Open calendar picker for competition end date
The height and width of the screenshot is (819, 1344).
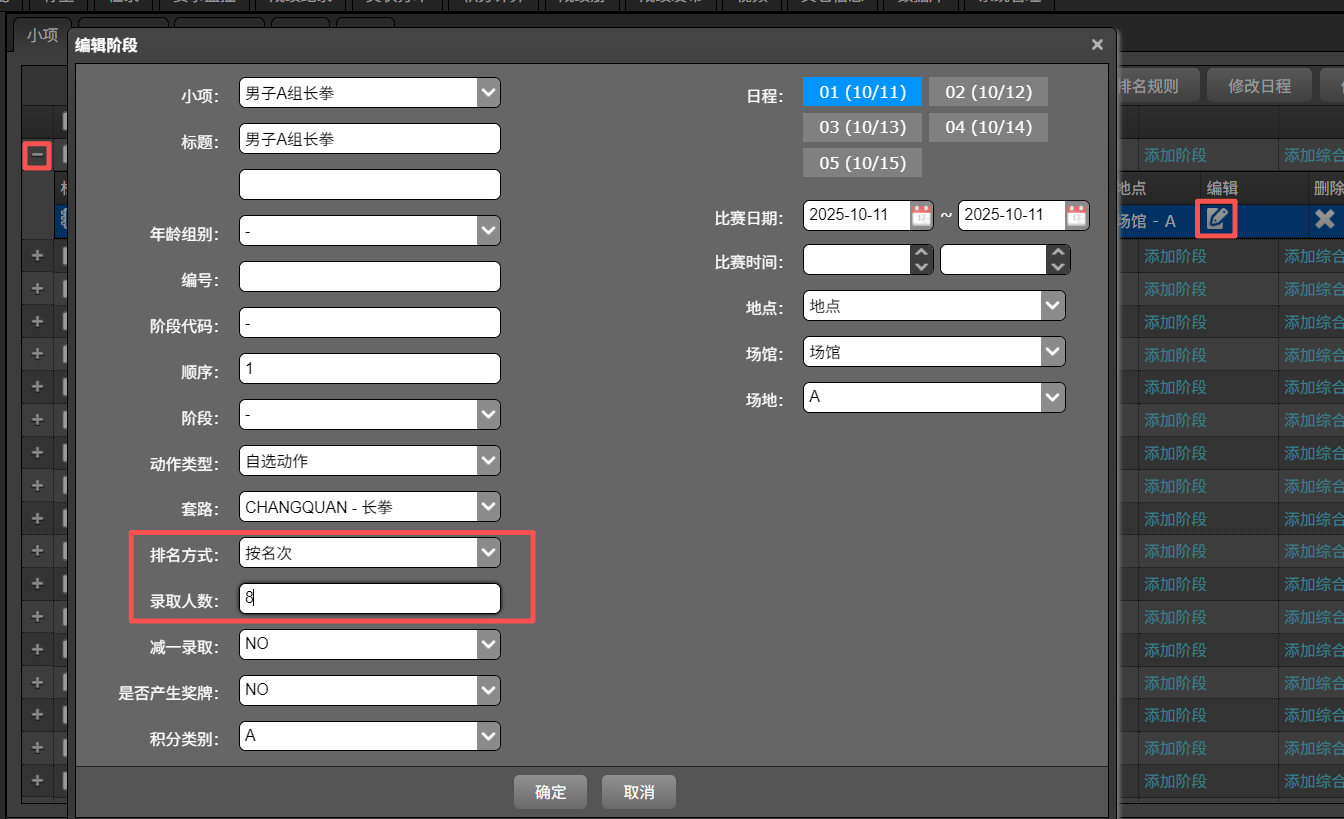[1076, 215]
